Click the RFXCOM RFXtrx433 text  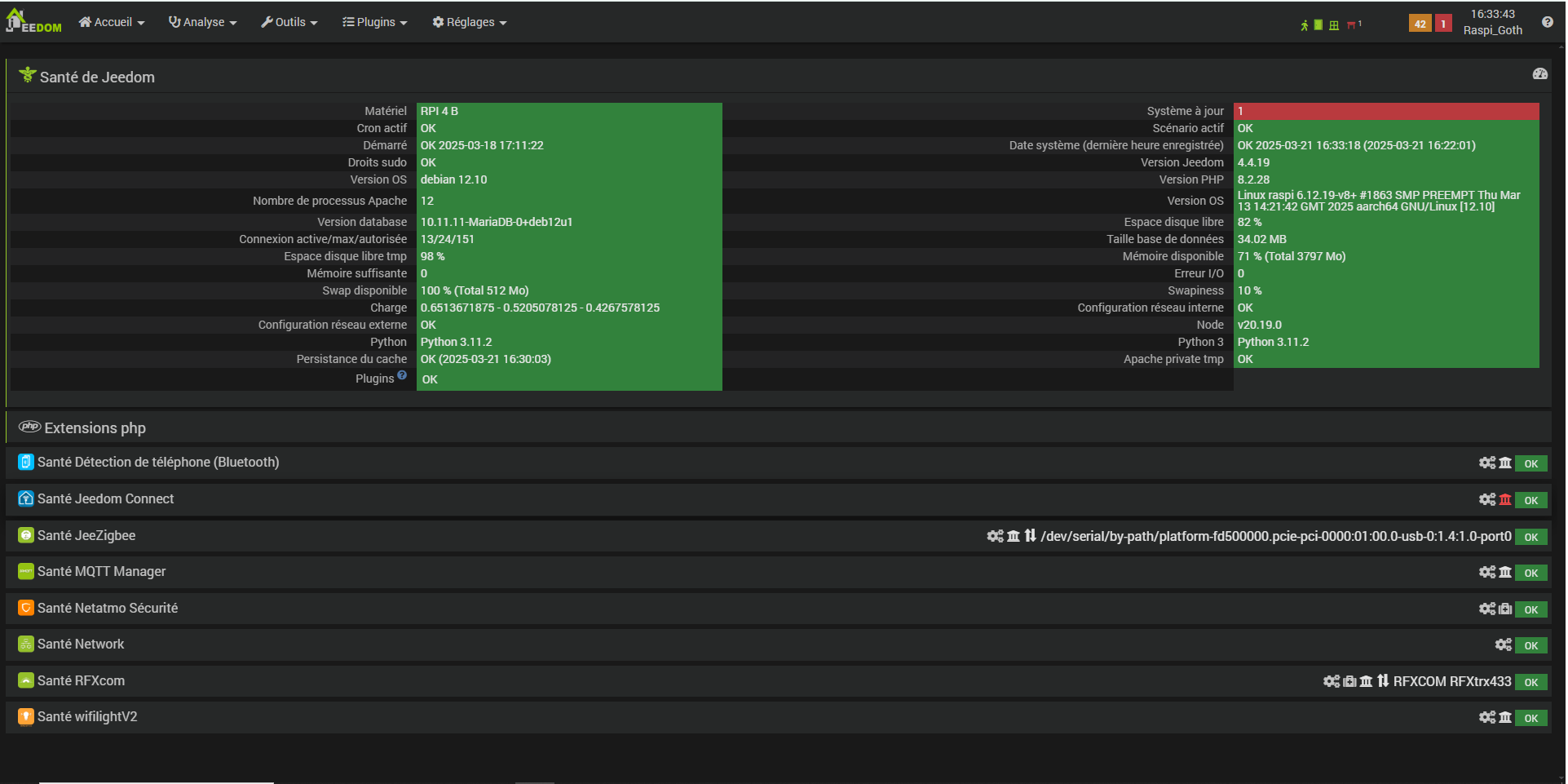(x=1452, y=682)
